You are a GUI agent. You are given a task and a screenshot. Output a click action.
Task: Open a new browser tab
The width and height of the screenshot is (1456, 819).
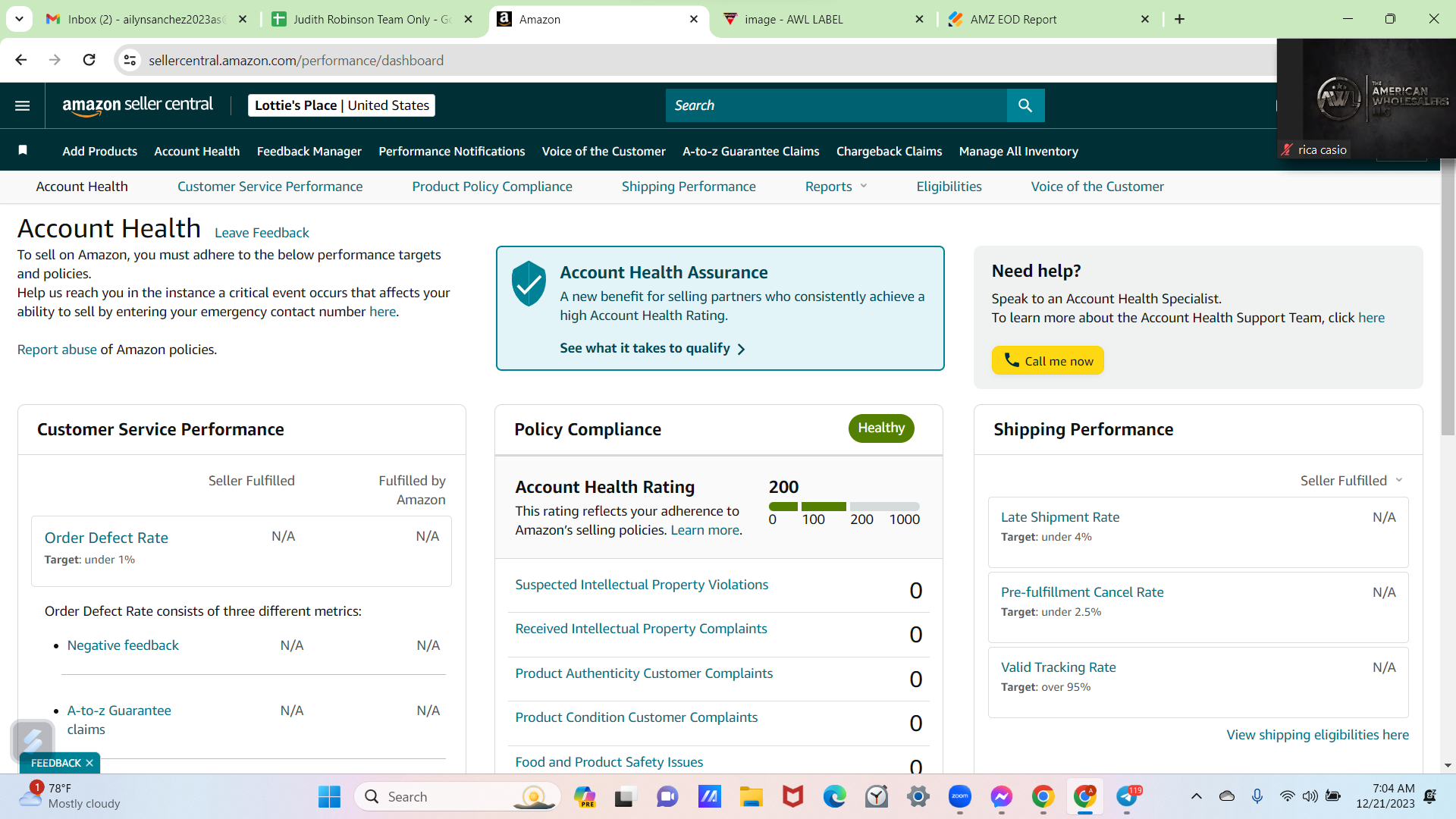(x=1179, y=19)
